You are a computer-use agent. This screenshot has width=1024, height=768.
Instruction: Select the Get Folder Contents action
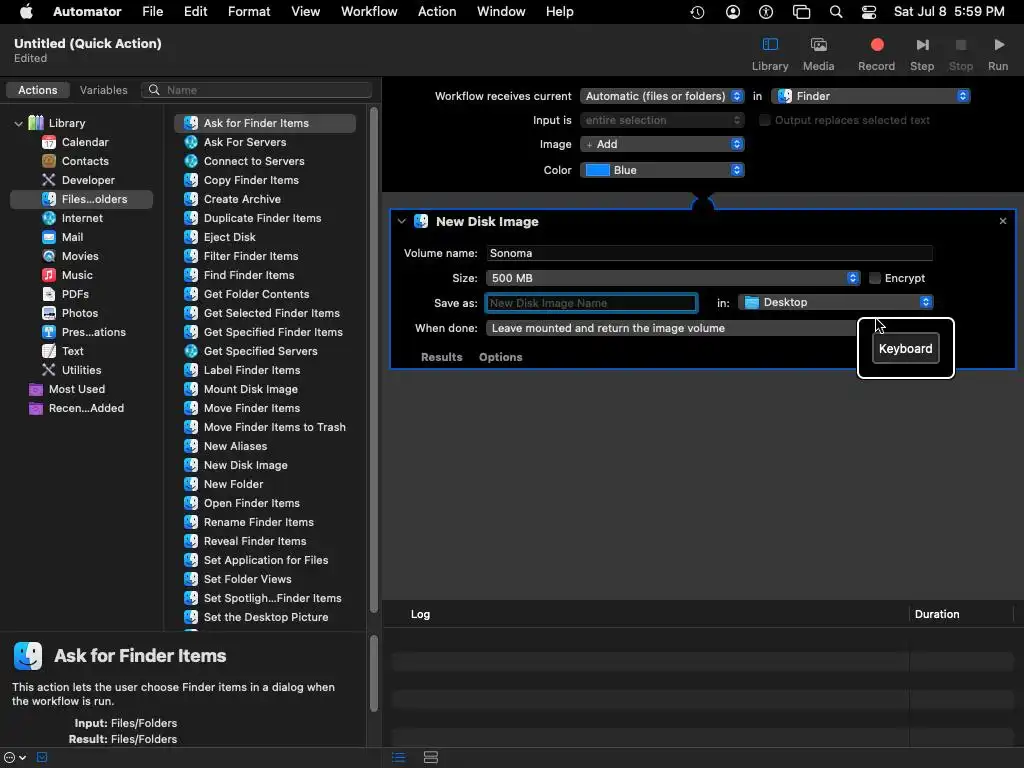(256, 293)
